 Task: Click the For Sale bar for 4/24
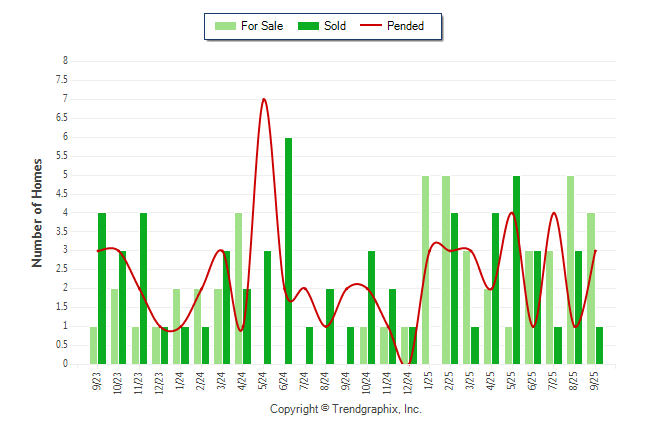click(x=238, y=289)
